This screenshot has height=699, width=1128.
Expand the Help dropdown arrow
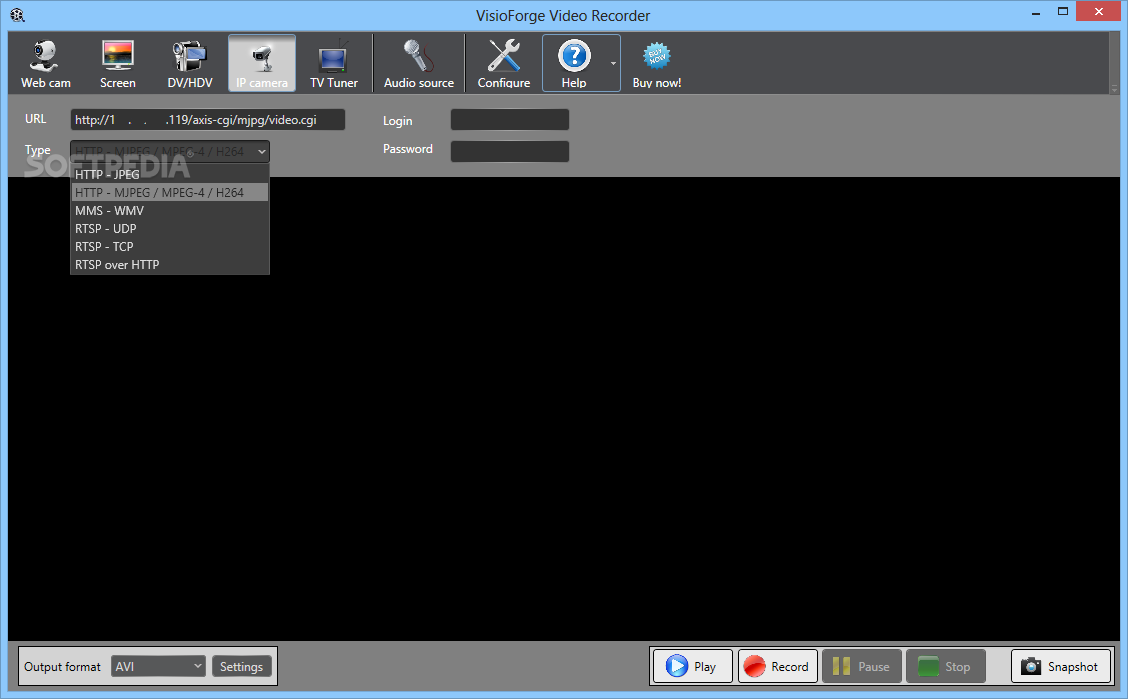(x=613, y=63)
